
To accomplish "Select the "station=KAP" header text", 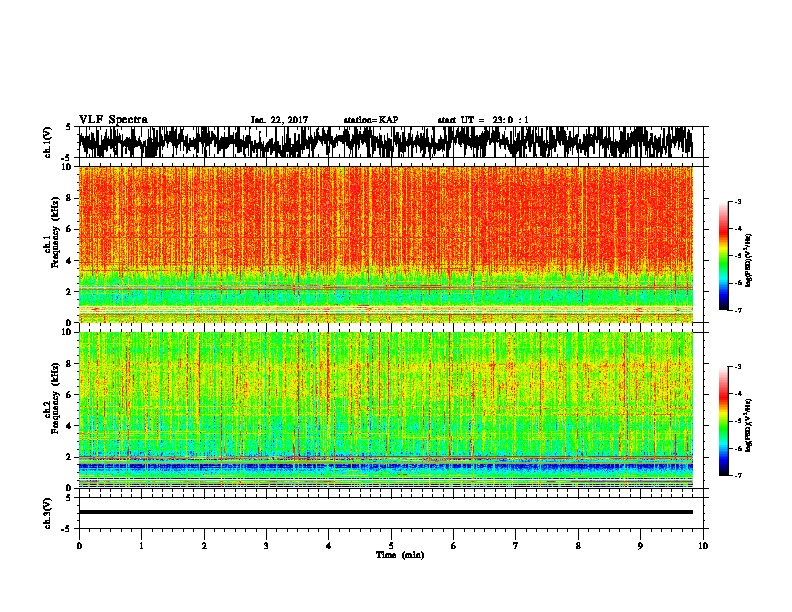I will click(371, 120).
